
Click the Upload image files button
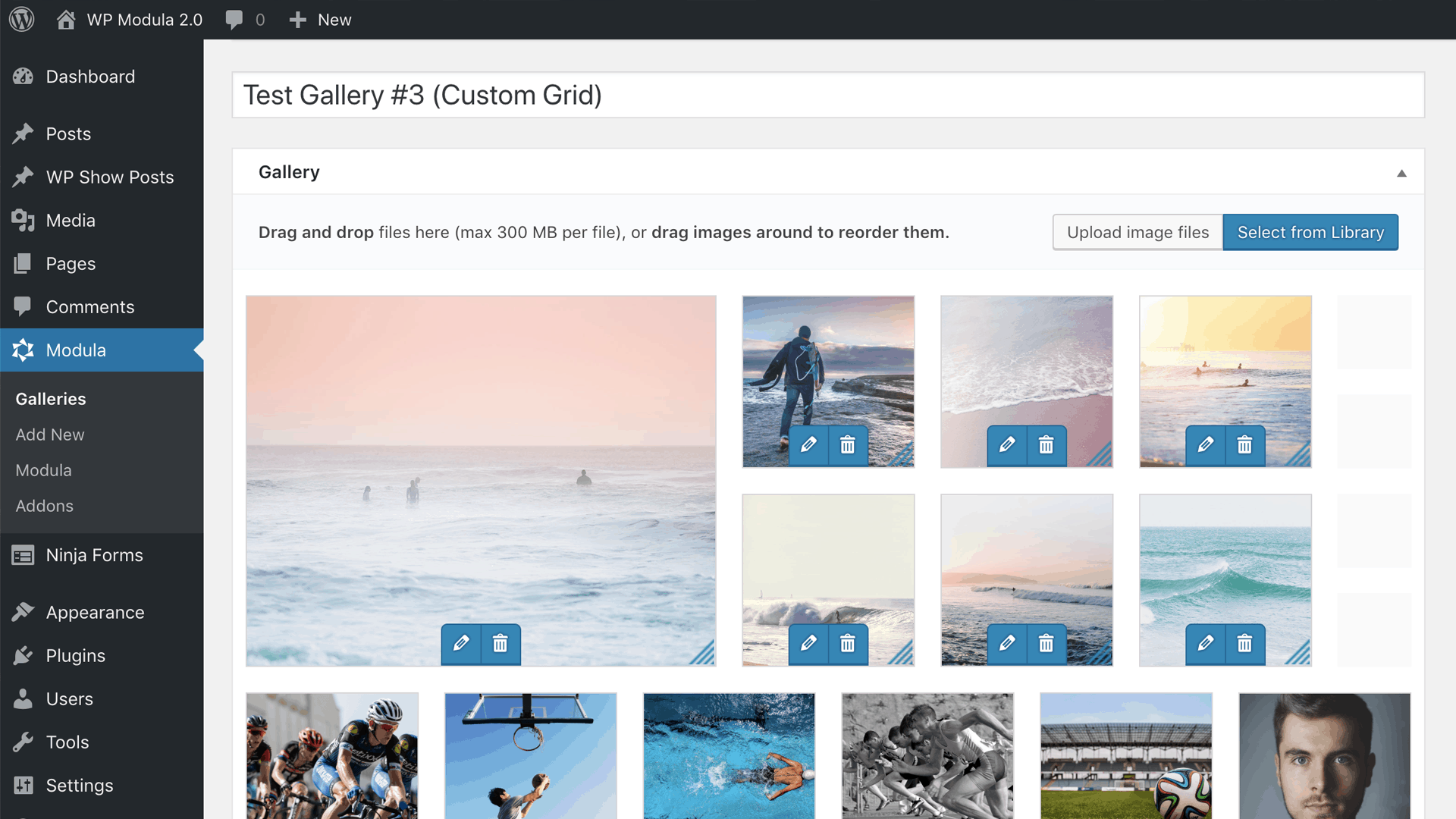(x=1137, y=232)
